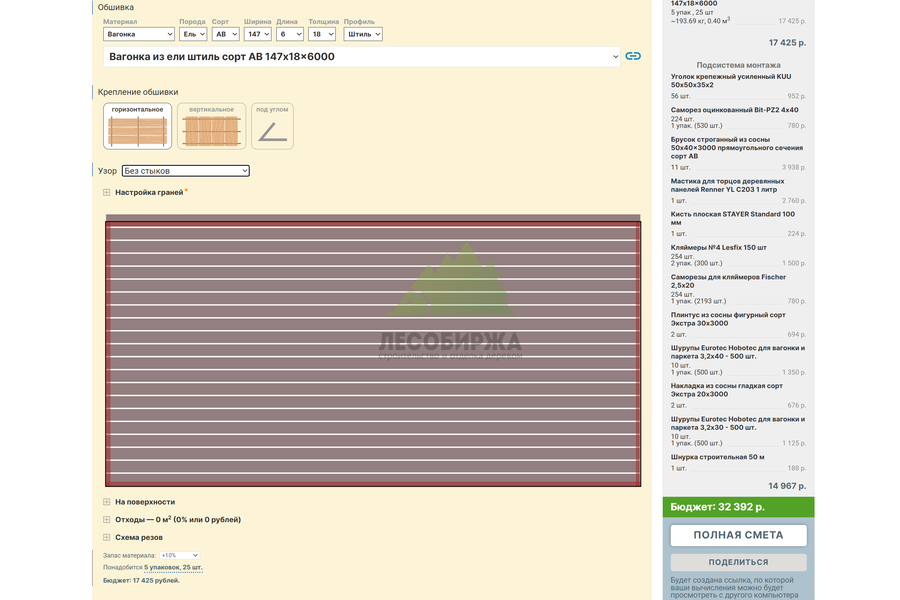Click subtotal '14 967 р.' value

[787, 486]
